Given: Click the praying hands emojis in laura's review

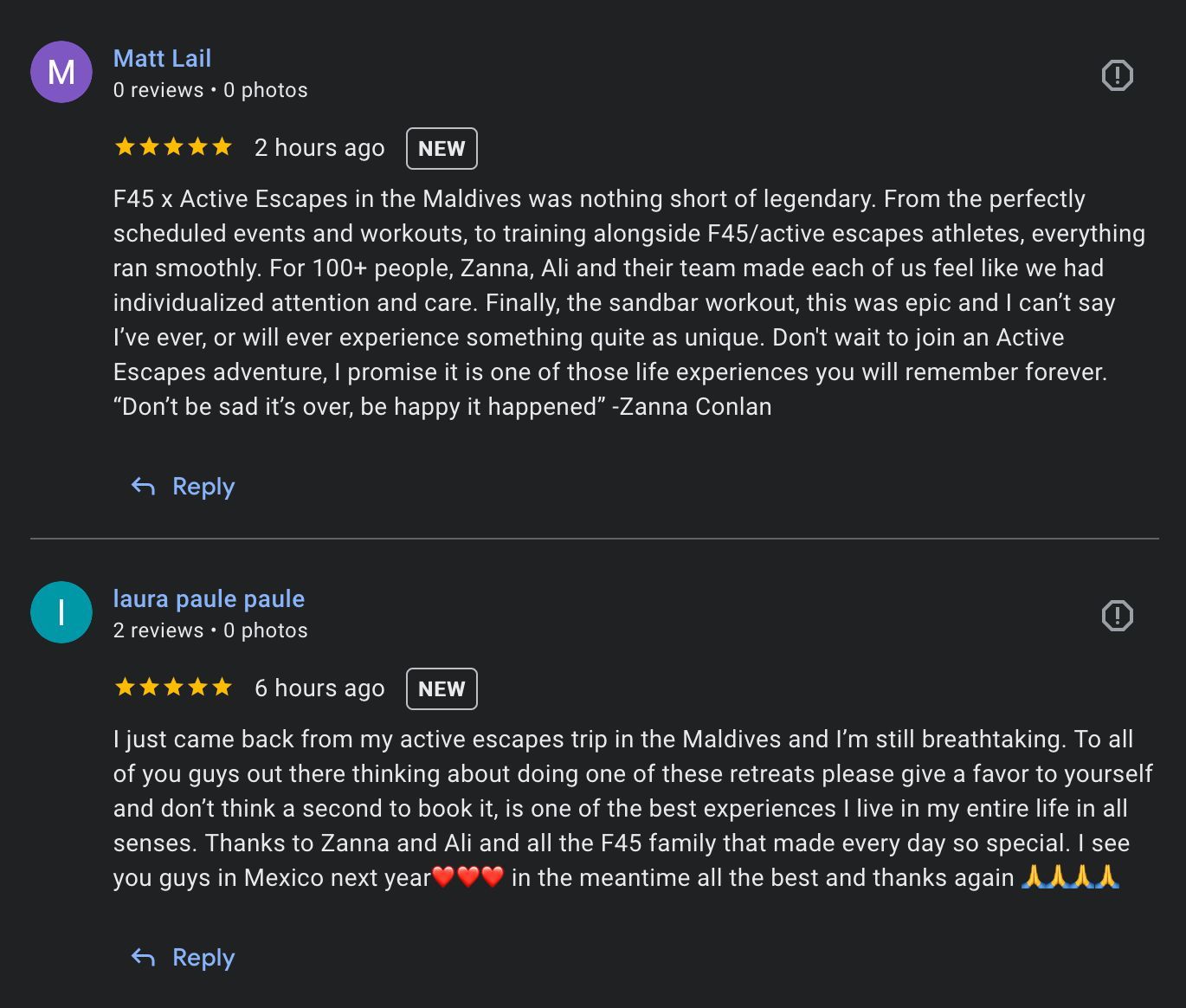Looking at the screenshot, I should tap(1070, 877).
